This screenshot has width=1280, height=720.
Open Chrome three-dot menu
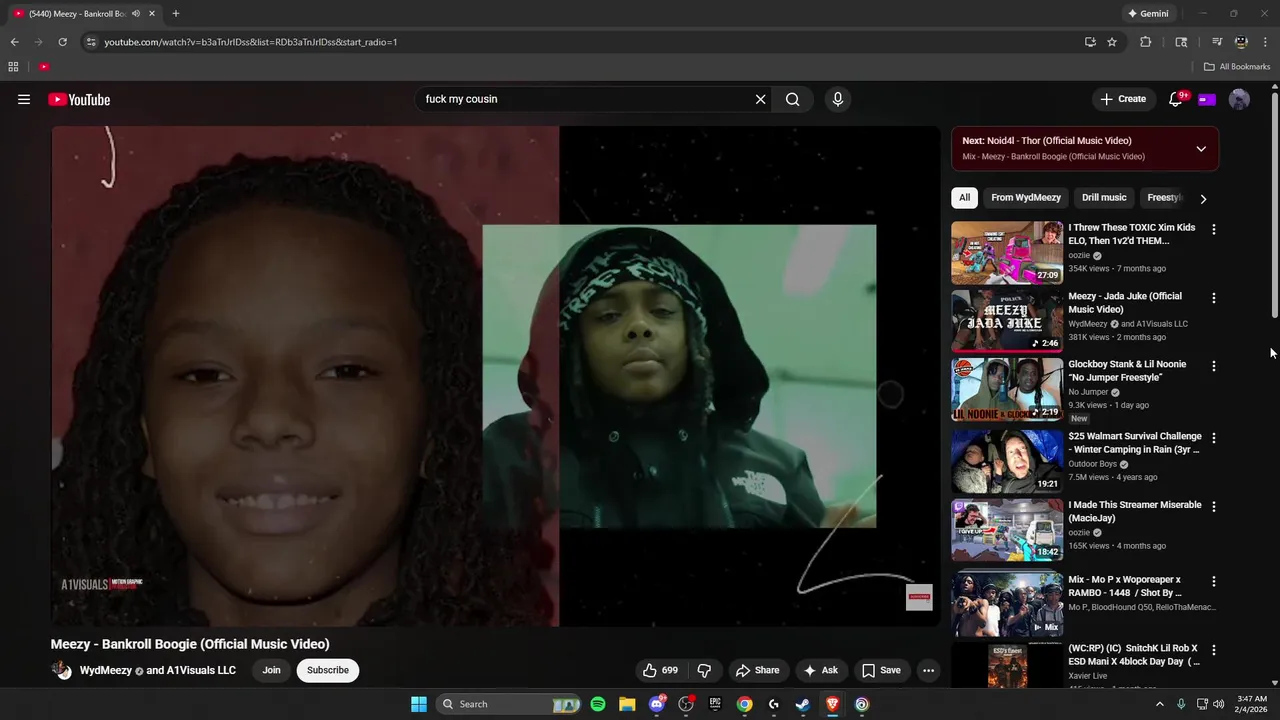click(x=1265, y=42)
